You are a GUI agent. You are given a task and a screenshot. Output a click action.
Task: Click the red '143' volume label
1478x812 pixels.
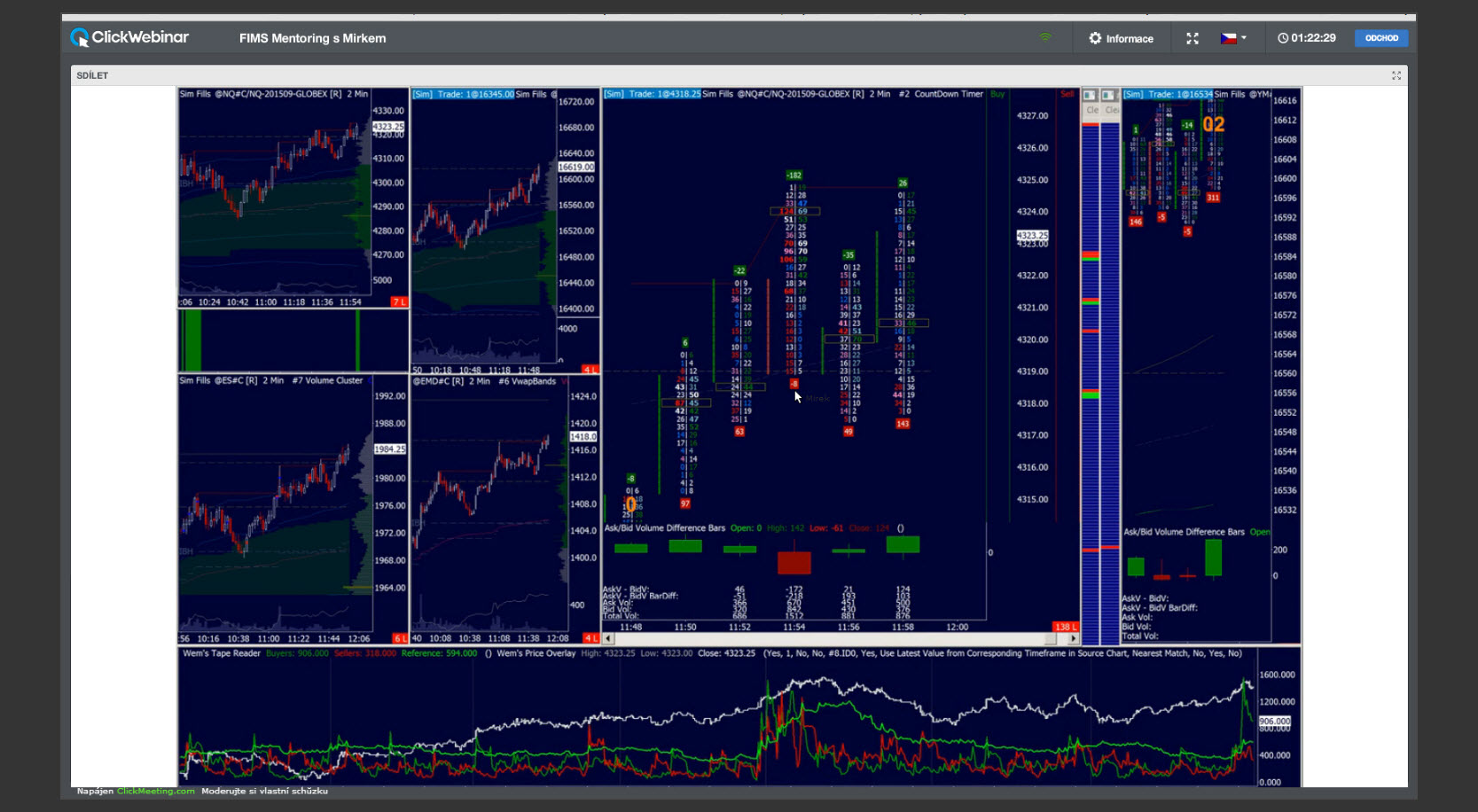pyautogui.click(x=903, y=424)
